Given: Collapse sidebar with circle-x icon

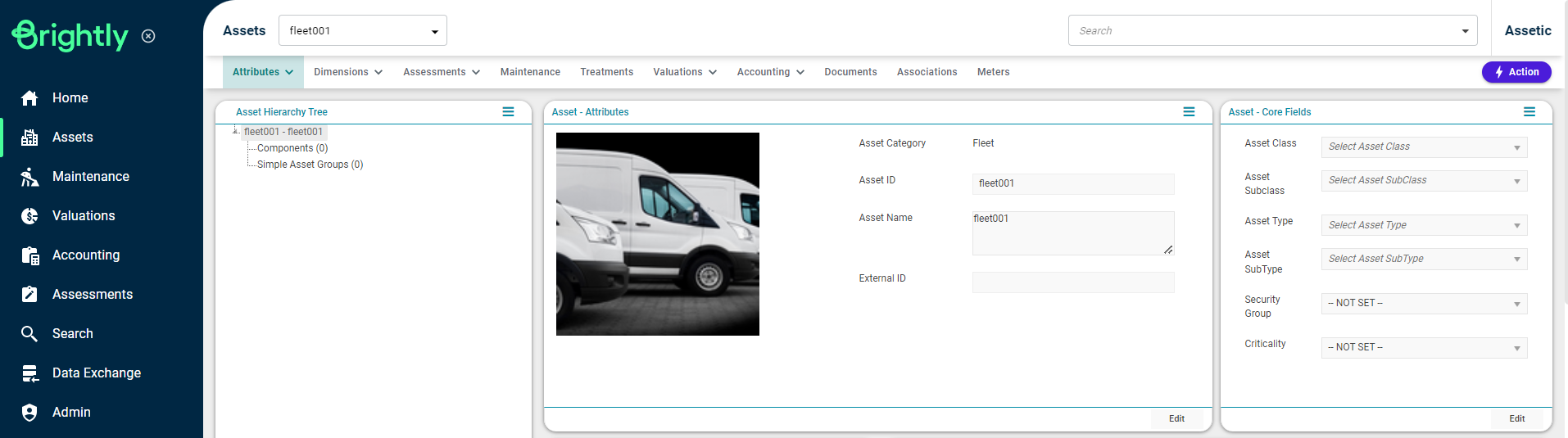Looking at the screenshot, I should coord(148,36).
